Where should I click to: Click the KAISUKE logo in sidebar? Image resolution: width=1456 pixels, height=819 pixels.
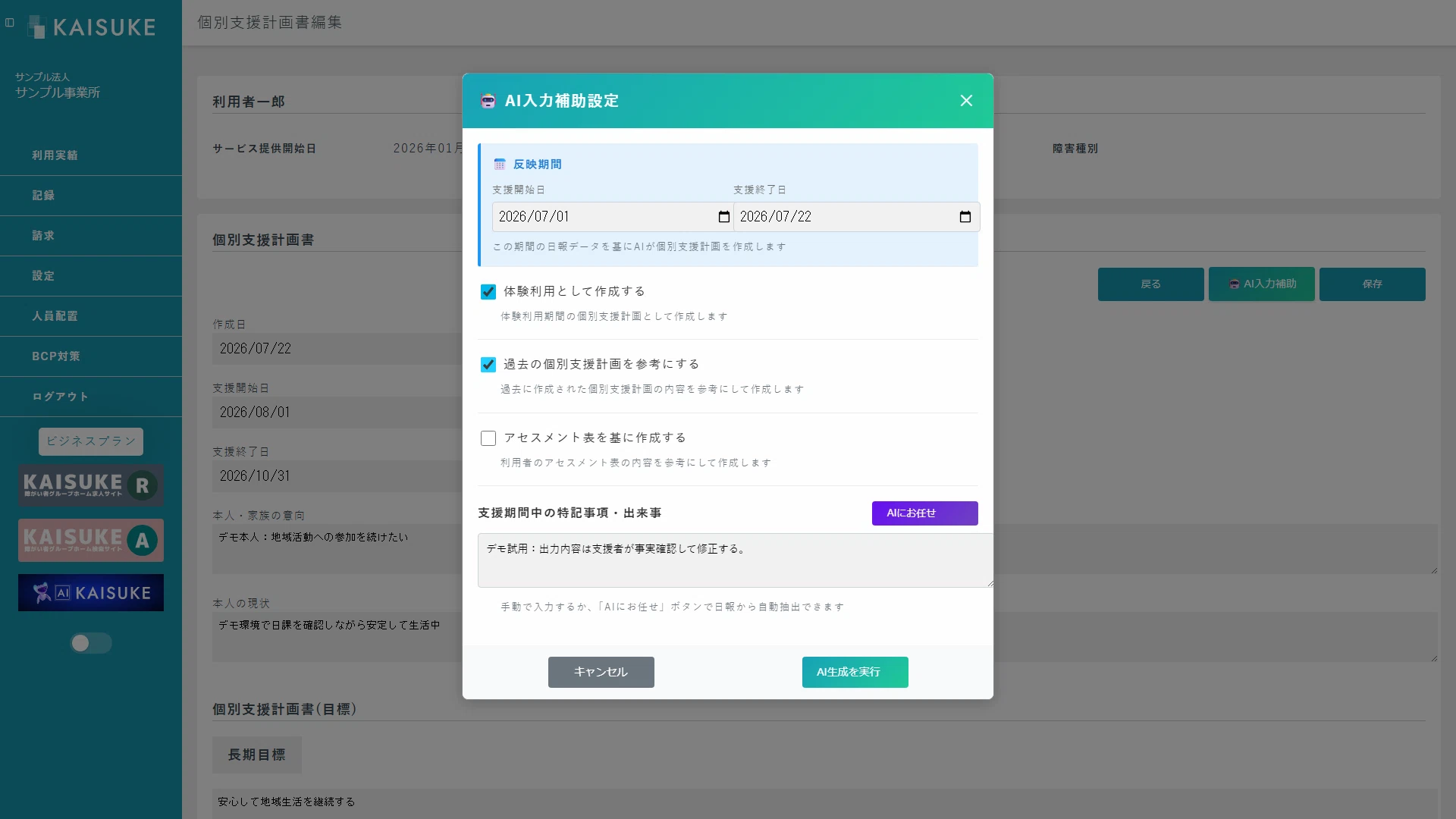[92, 27]
